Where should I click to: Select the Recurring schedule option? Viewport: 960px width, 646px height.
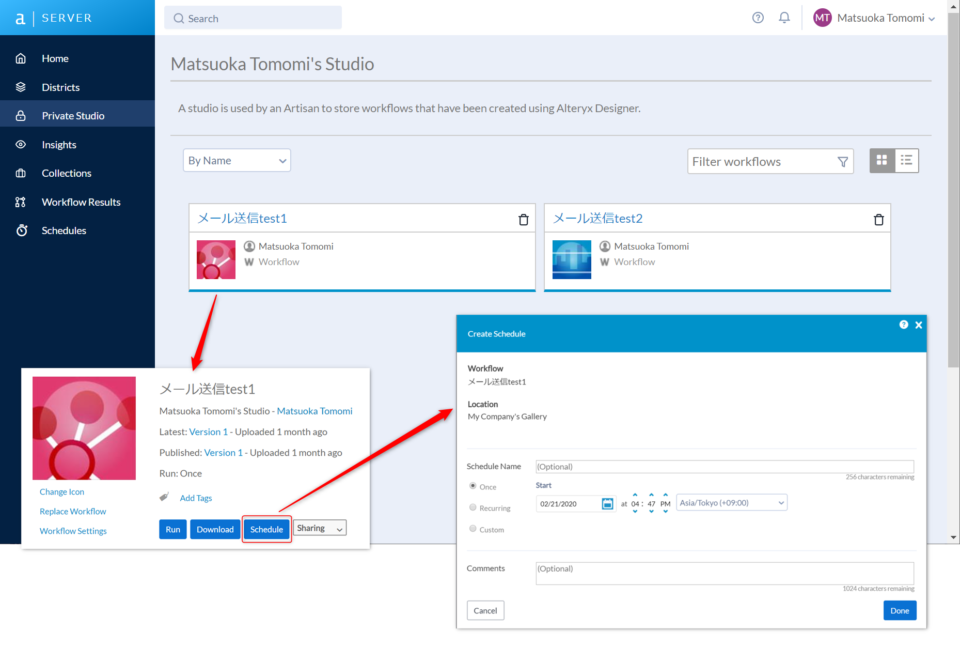pyautogui.click(x=473, y=508)
